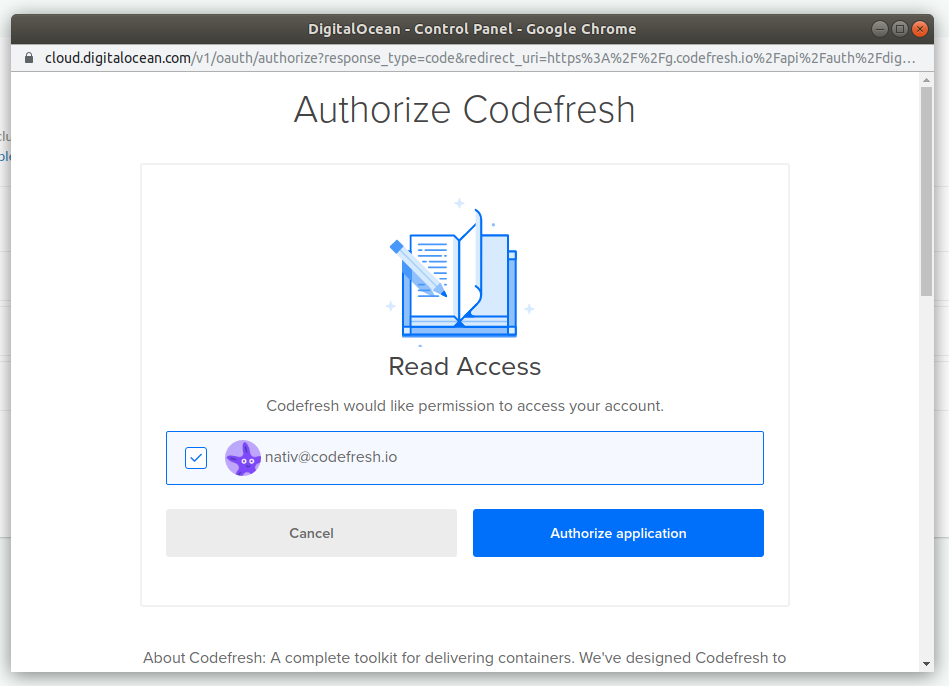Click the permission request description text
The image size is (949, 686).
pos(464,406)
